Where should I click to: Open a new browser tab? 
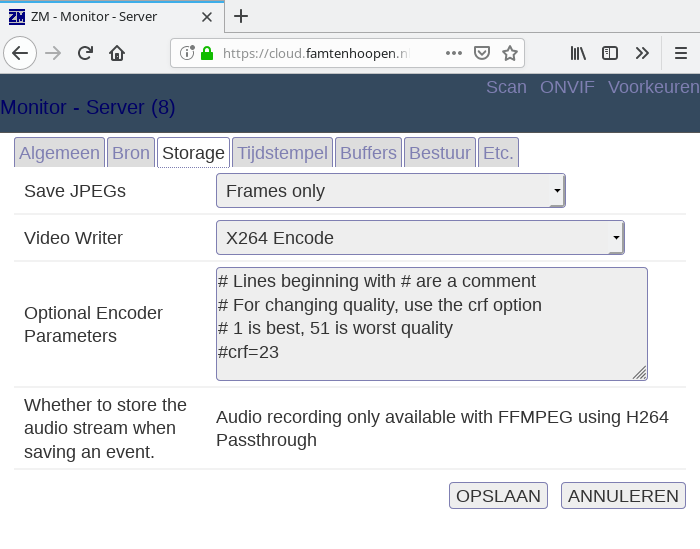pyautogui.click(x=241, y=15)
